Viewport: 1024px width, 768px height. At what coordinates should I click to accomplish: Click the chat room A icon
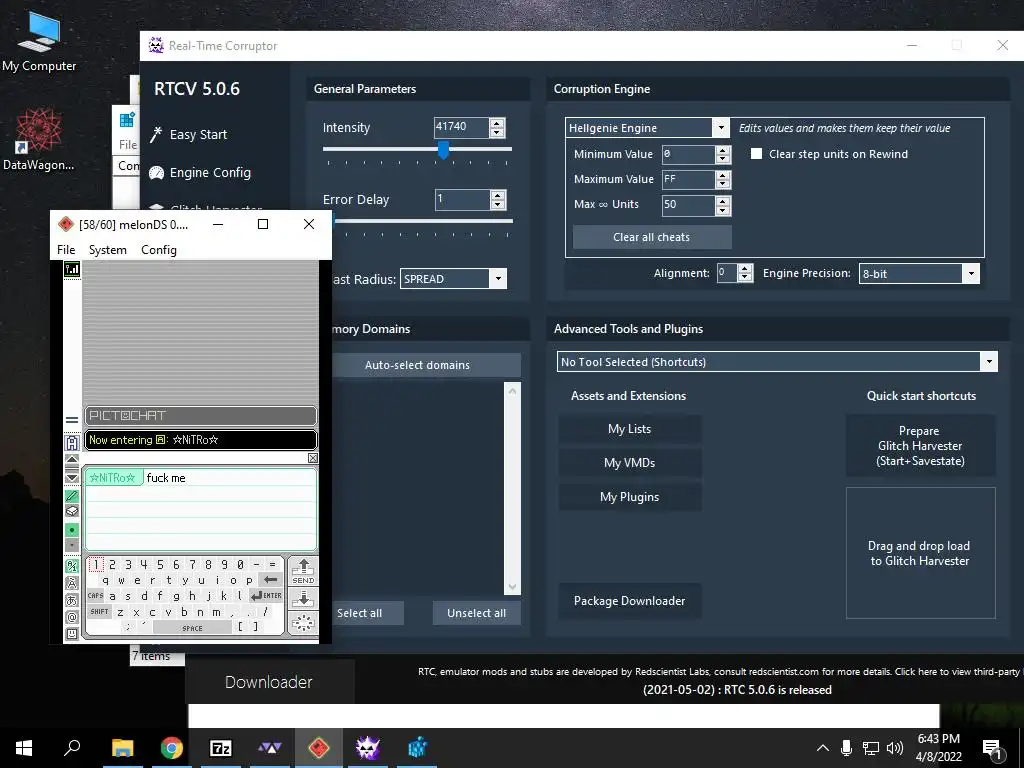tap(72, 442)
